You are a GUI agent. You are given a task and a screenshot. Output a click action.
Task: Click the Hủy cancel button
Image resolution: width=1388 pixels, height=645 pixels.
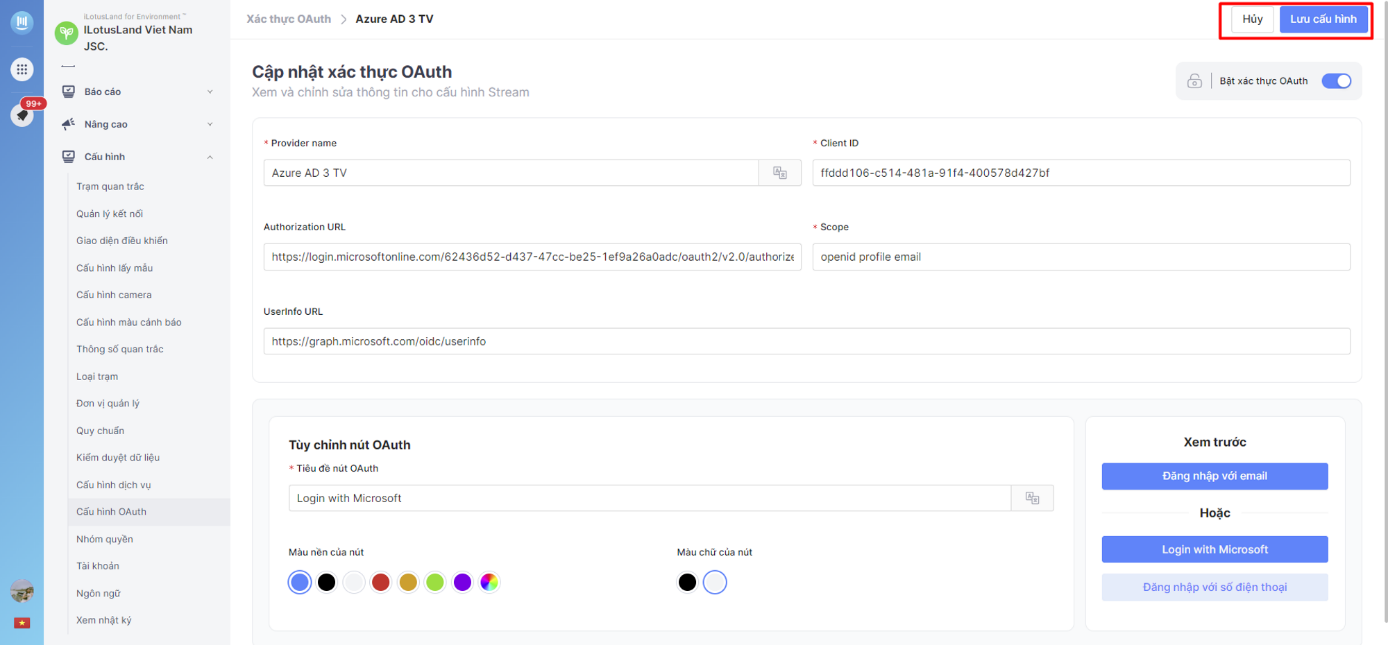click(1252, 19)
